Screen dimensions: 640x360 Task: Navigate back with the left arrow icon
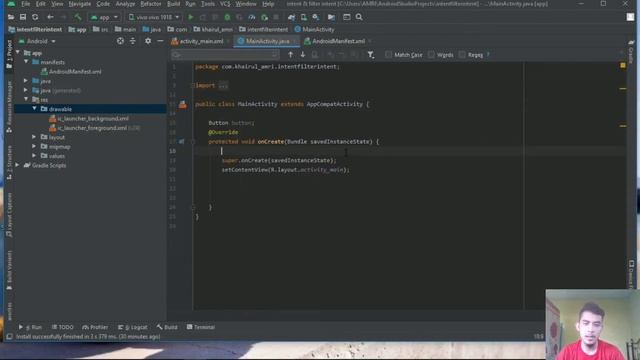pyautogui.click(x=50, y=17)
